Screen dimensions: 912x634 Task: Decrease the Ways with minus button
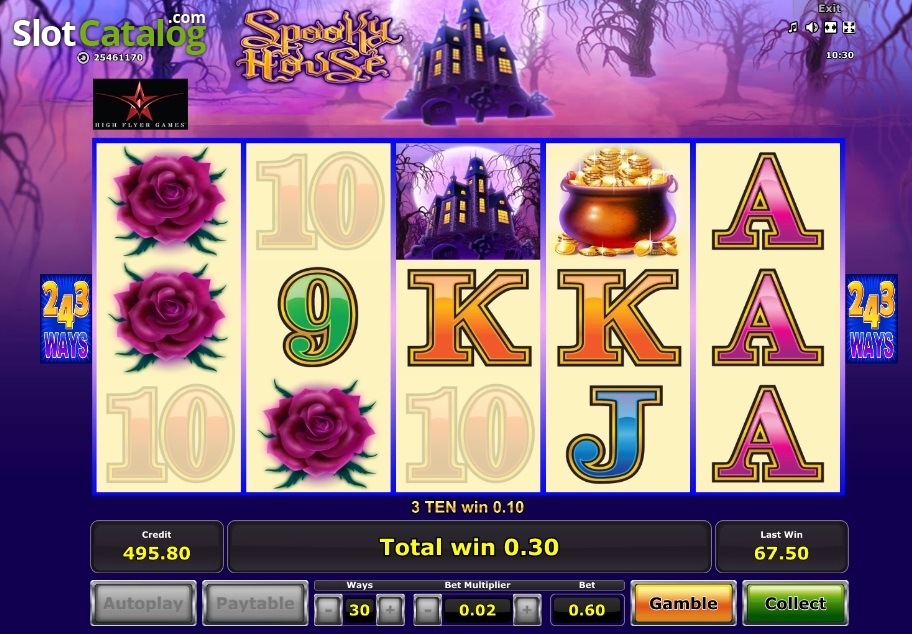[328, 610]
